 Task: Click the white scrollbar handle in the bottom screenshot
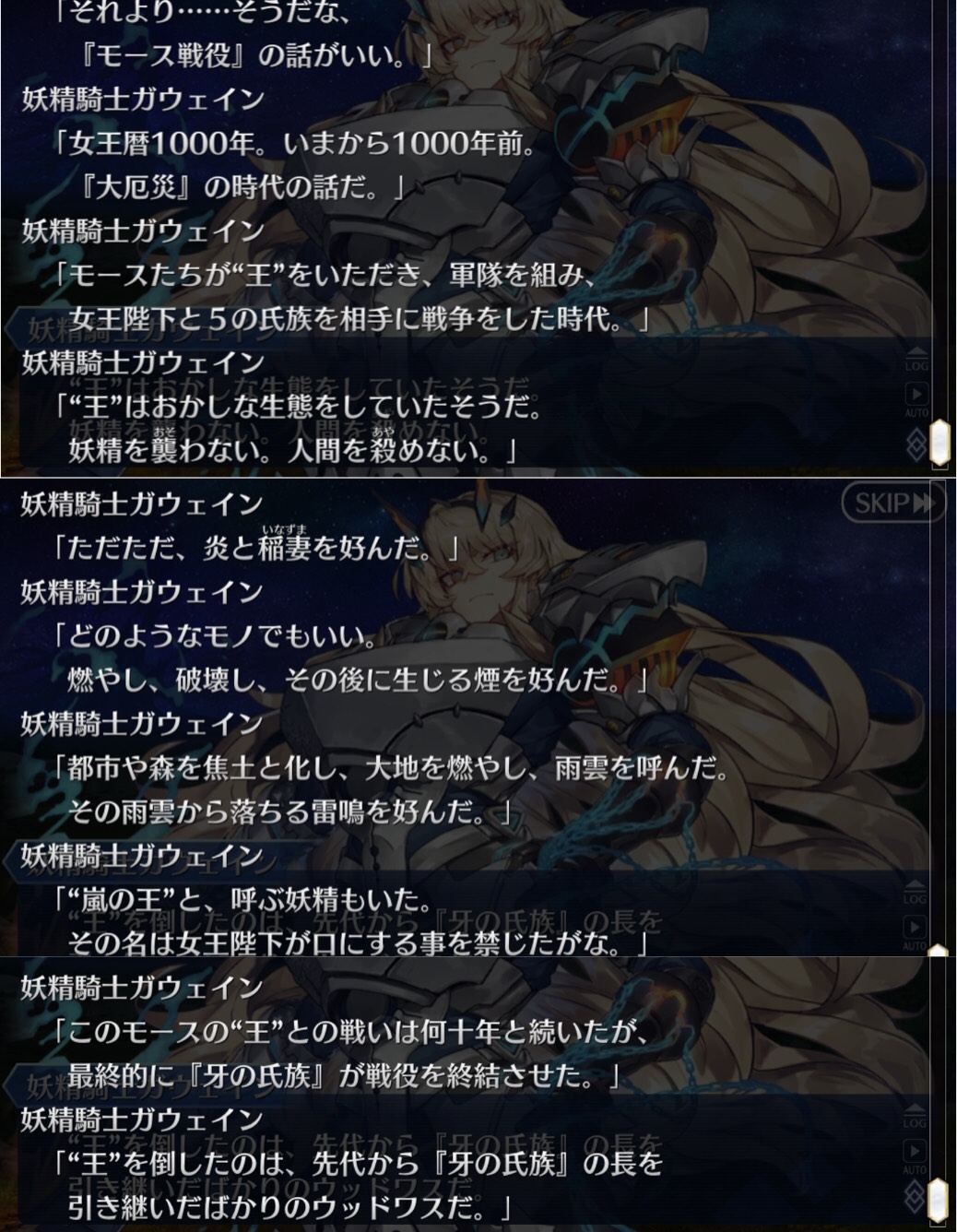[x=939, y=1199]
